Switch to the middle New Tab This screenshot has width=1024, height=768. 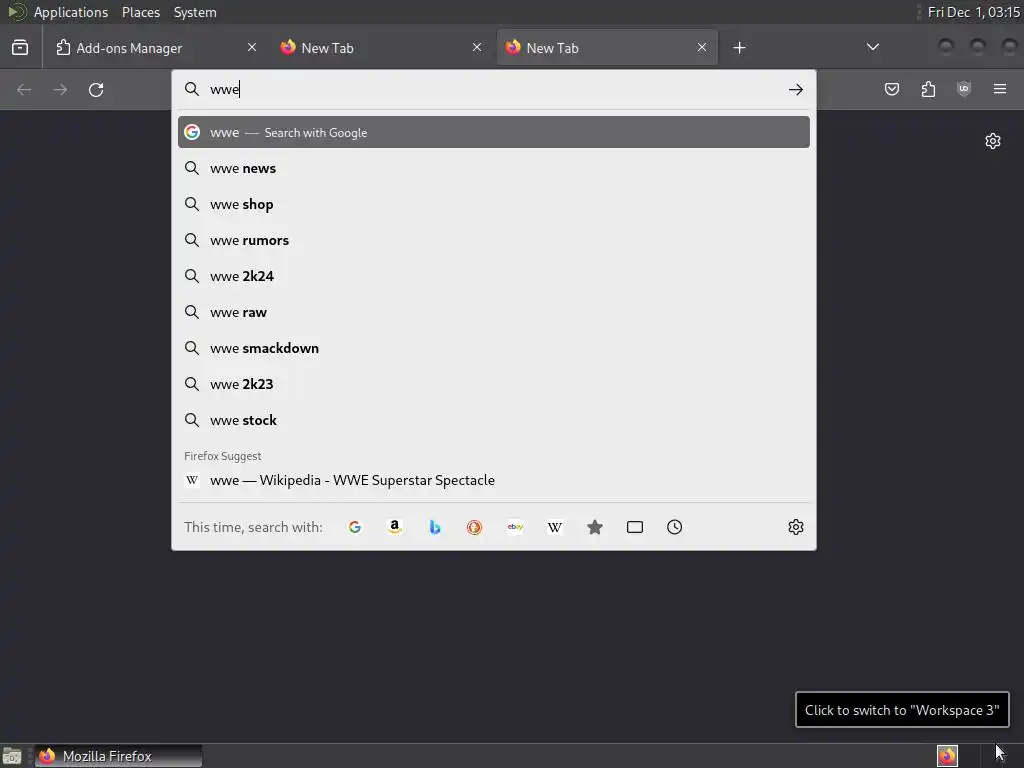pyautogui.click(x=382, y=48)
